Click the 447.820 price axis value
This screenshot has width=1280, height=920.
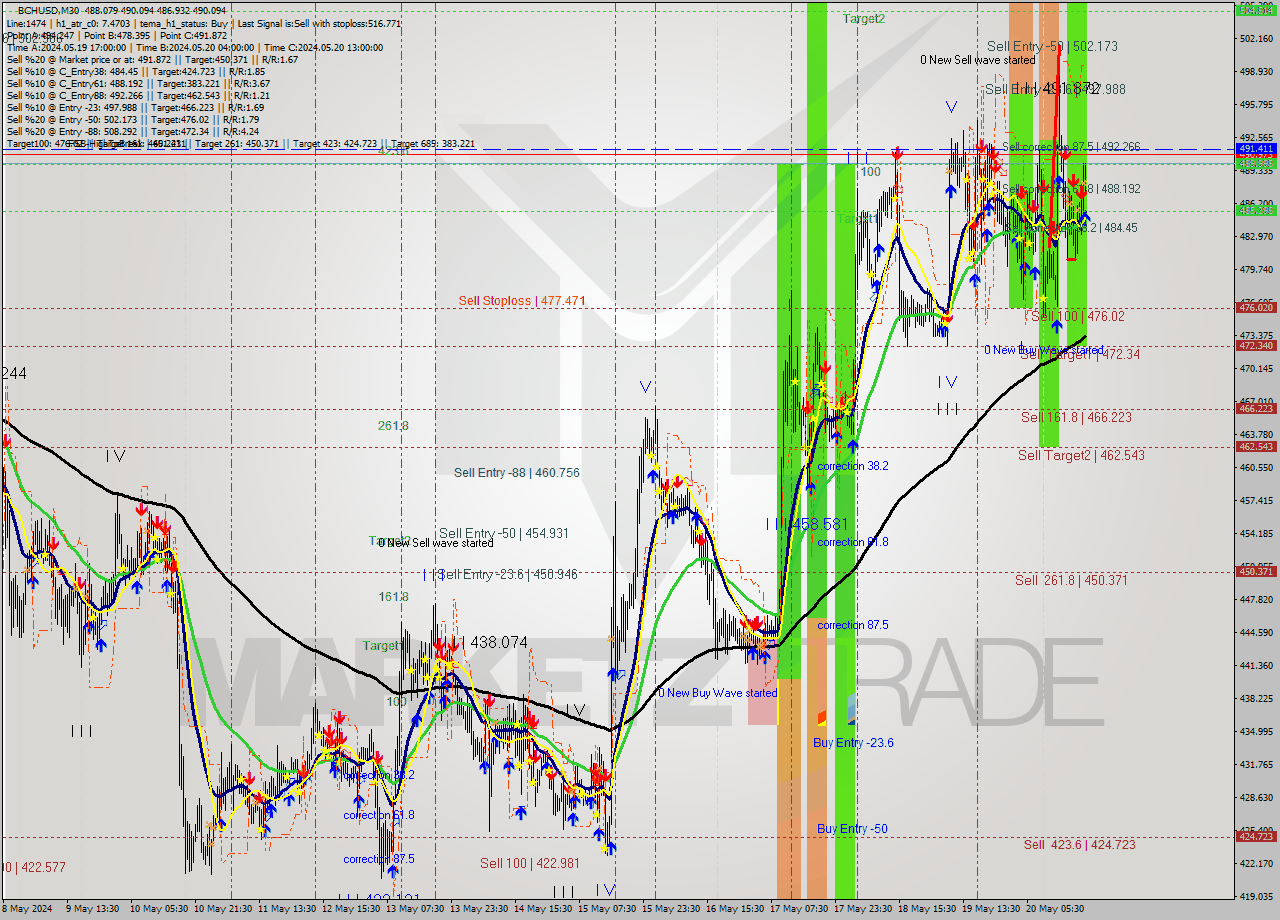coord(1256,599)
